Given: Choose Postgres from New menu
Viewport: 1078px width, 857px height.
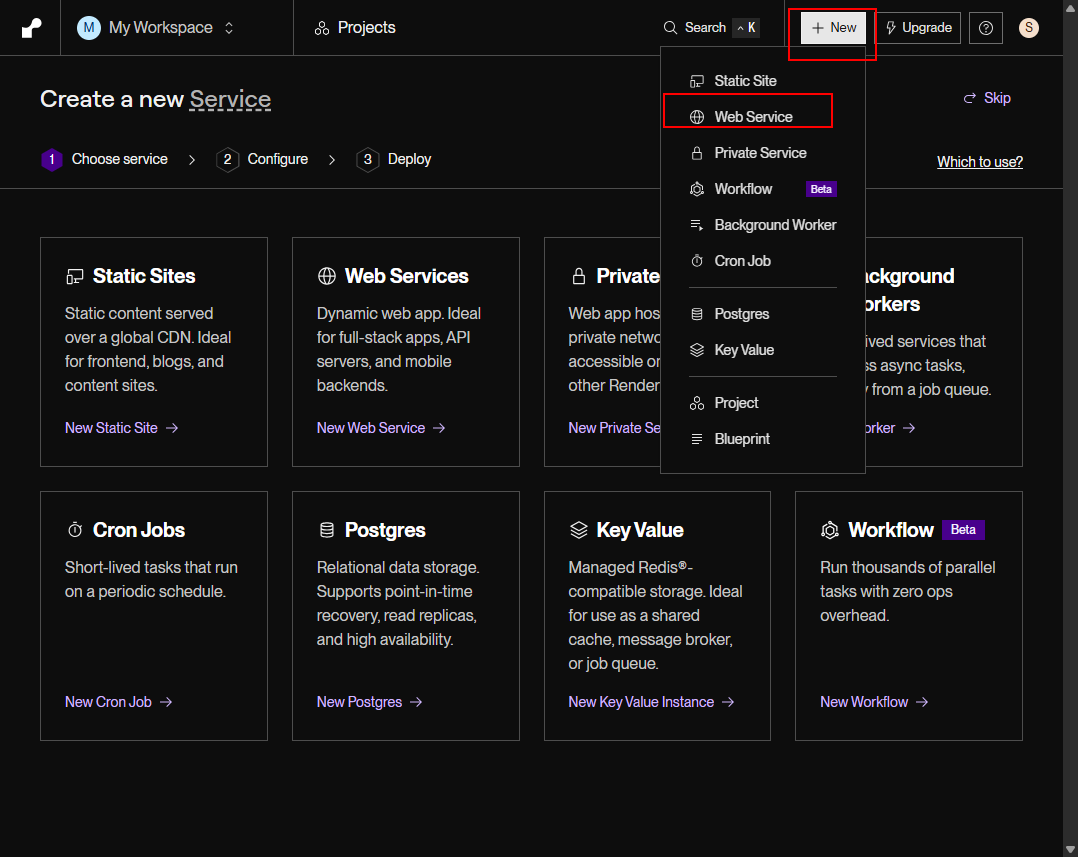Looking at the screenshot, I should click(762, 314).
